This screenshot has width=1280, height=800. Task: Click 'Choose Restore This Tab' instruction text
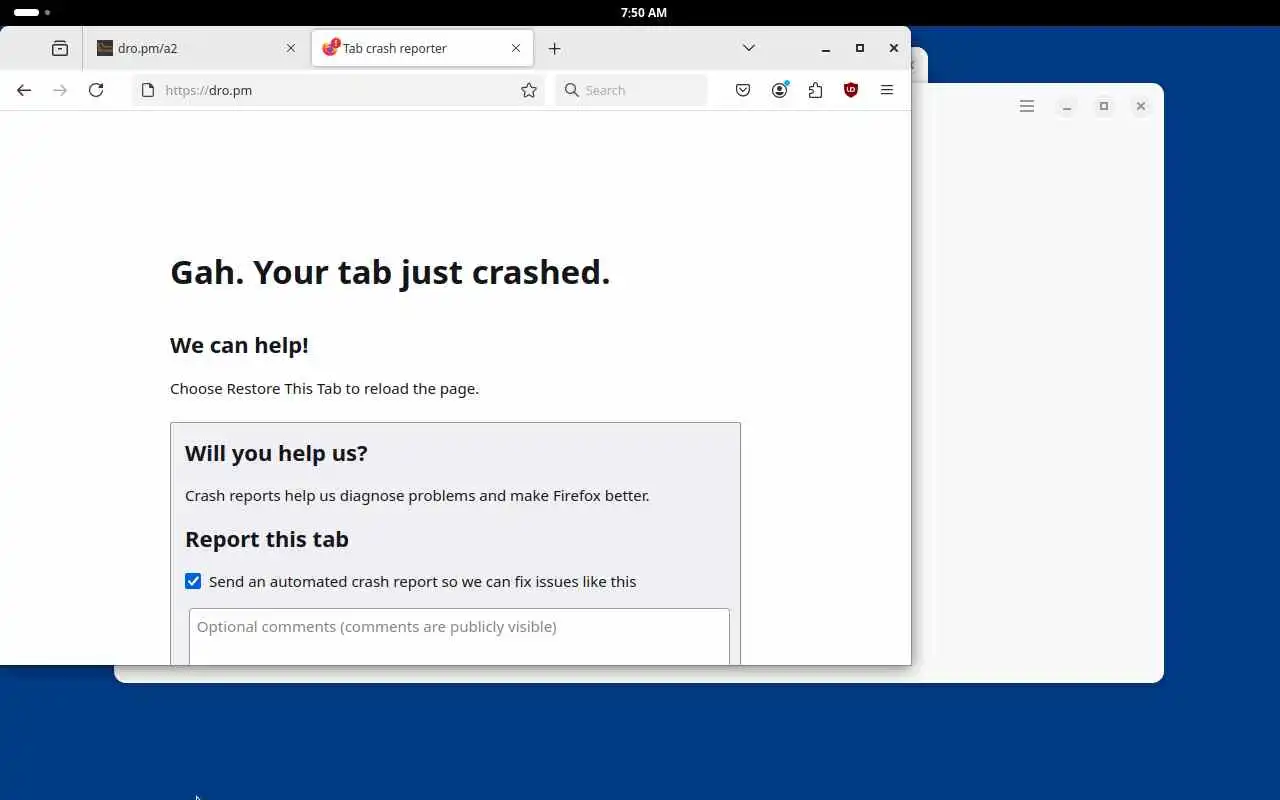point(324,388)
